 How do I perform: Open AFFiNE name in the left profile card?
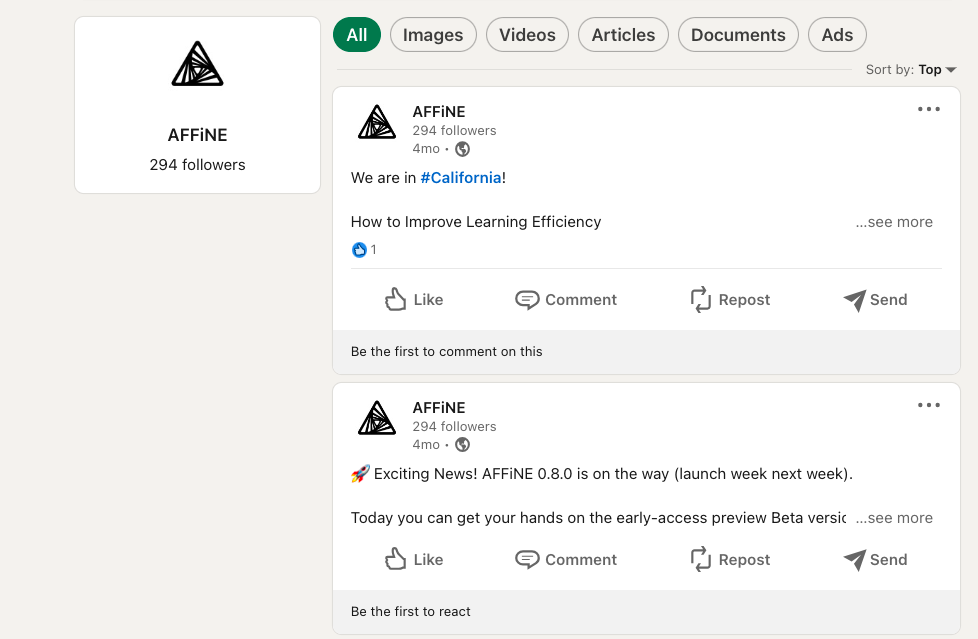pyautogui.click(x=197, y=135)
